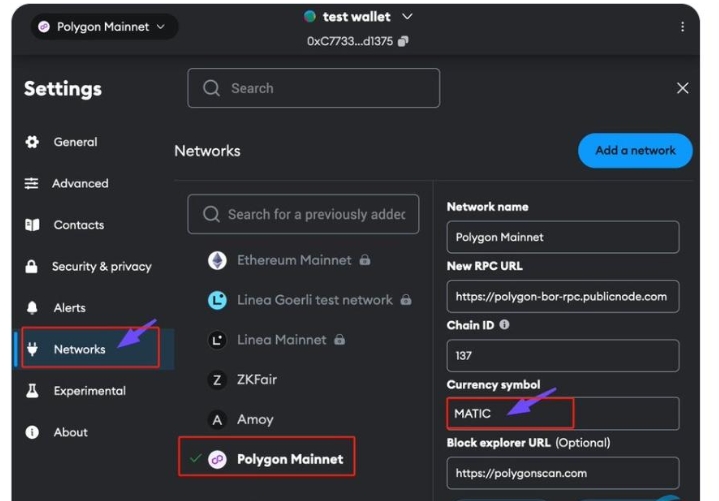Open the Polygon Mainnet network dropdown

click(x=101, y=27)
